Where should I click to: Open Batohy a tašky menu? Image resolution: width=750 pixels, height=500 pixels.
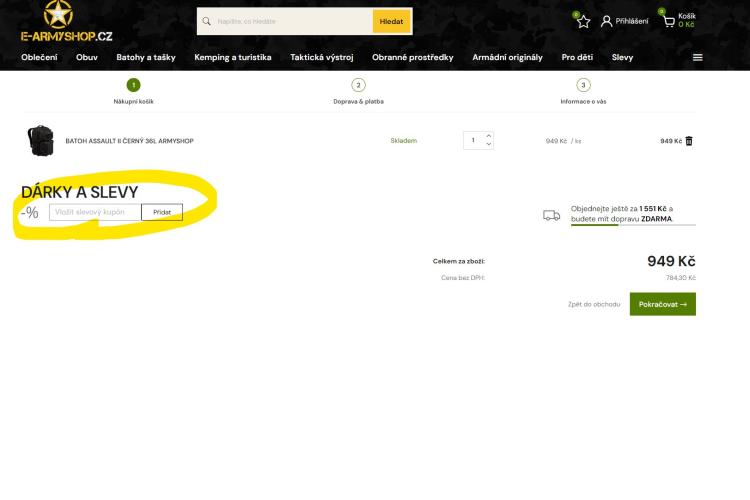tap(146, 57)
